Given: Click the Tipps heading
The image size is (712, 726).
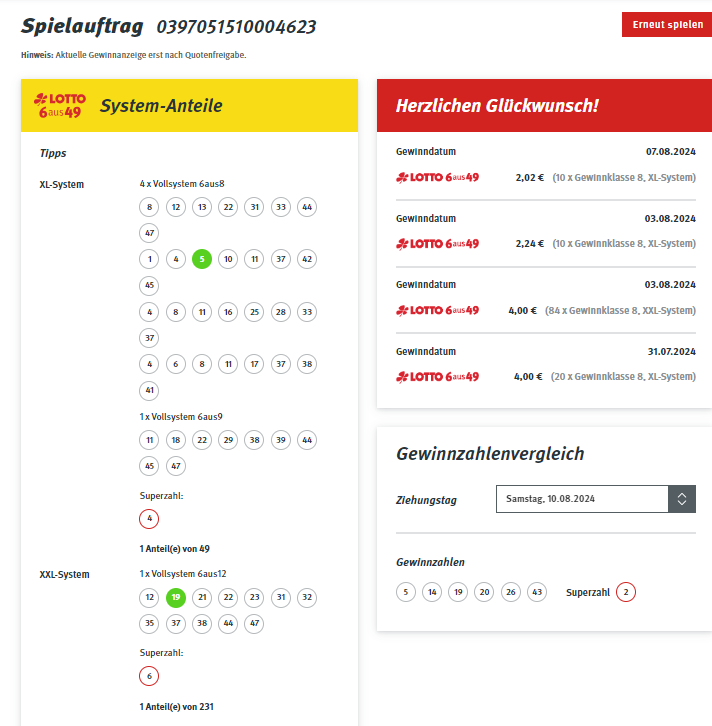Looking at the screenshot, I should [53, 153].
